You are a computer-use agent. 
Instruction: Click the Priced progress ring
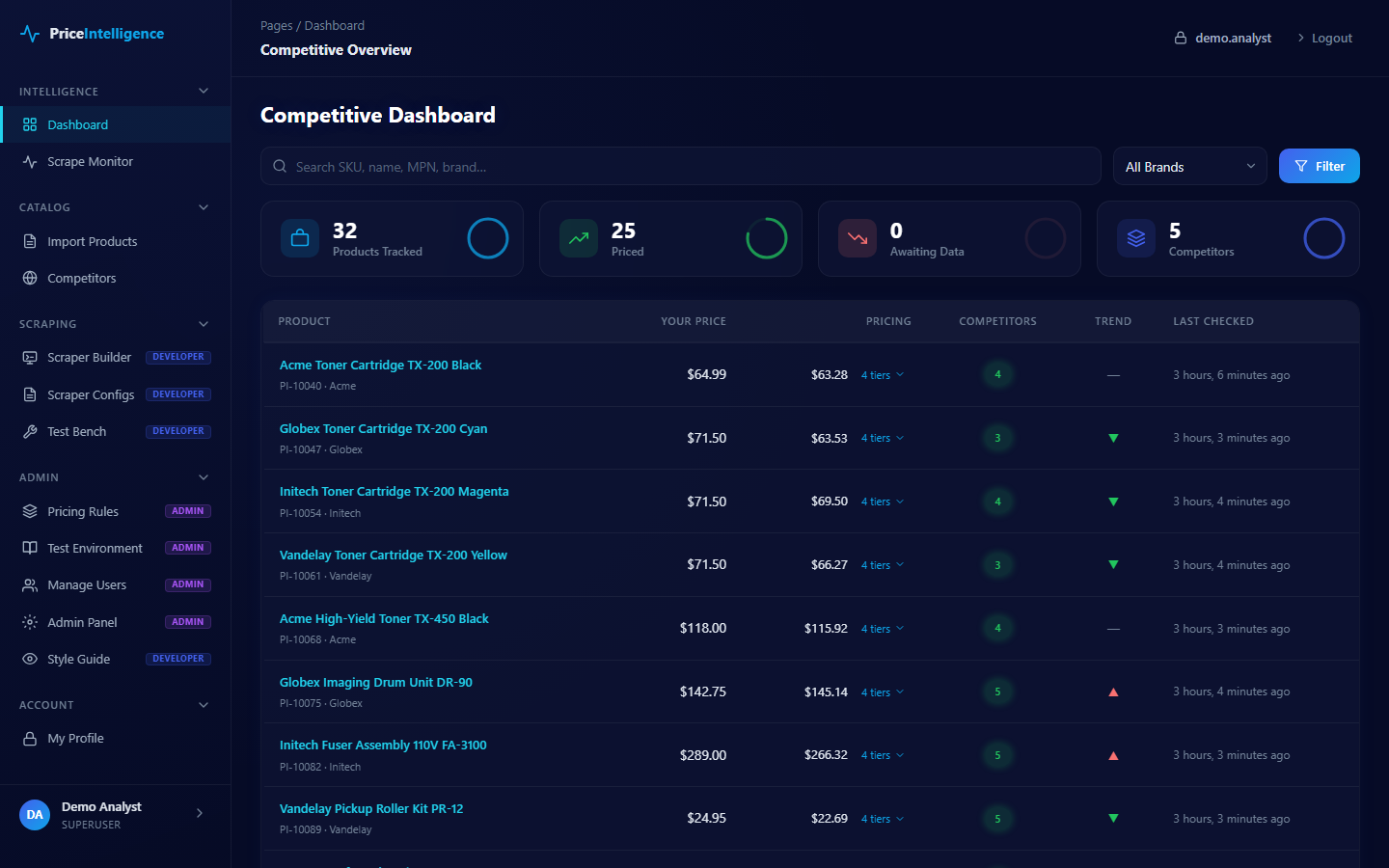(767, 238)
